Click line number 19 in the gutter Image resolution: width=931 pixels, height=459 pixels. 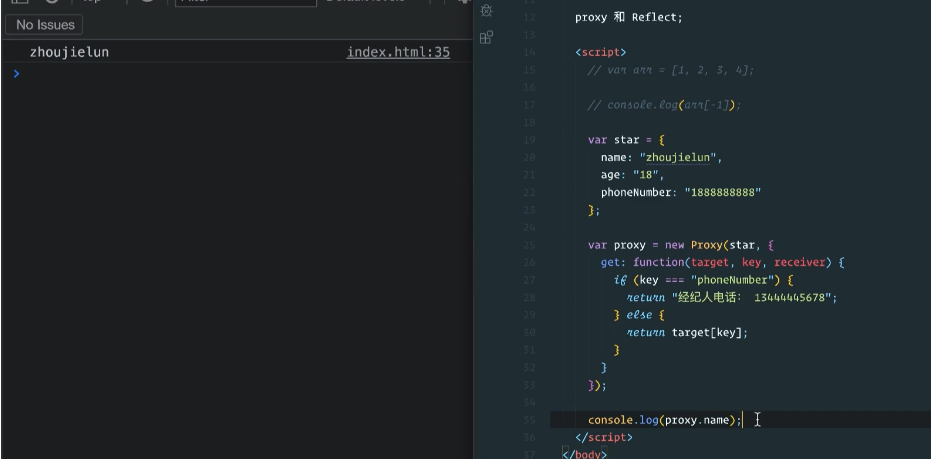click(x=529, y=140)
